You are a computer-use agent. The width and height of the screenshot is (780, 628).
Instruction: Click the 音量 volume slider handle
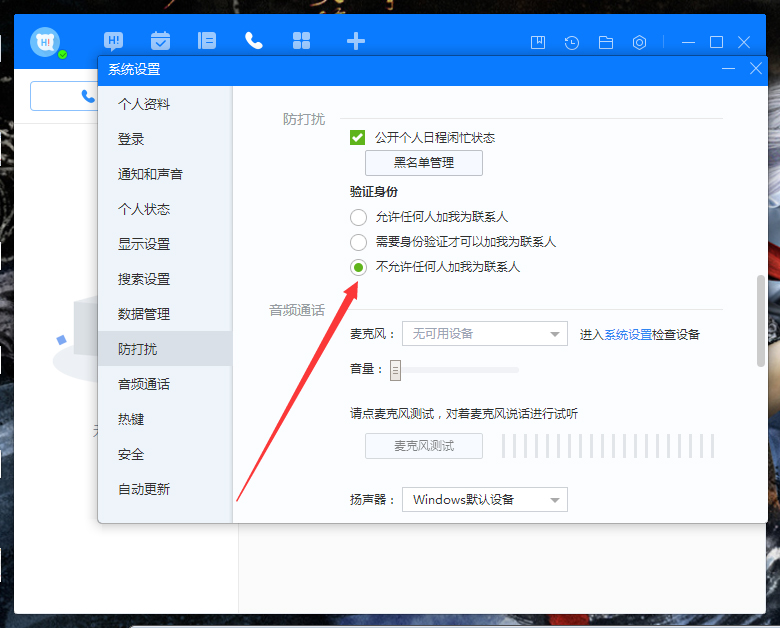395,370
